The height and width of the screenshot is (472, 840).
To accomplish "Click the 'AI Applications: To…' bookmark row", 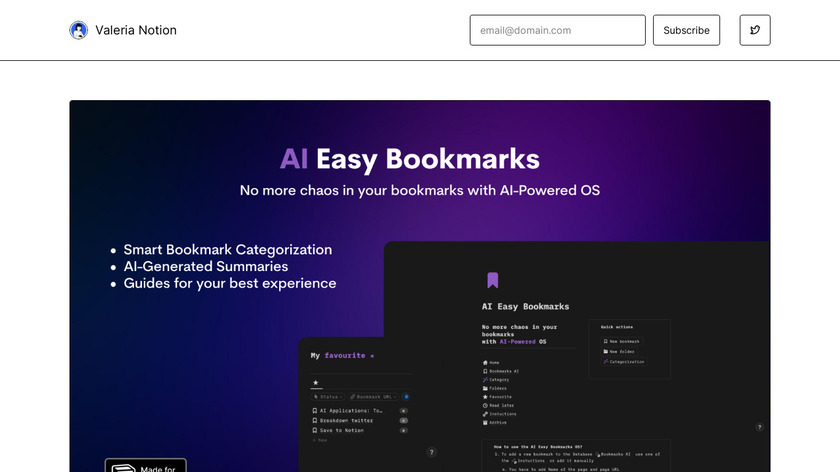I will click(x=359, y=411).
